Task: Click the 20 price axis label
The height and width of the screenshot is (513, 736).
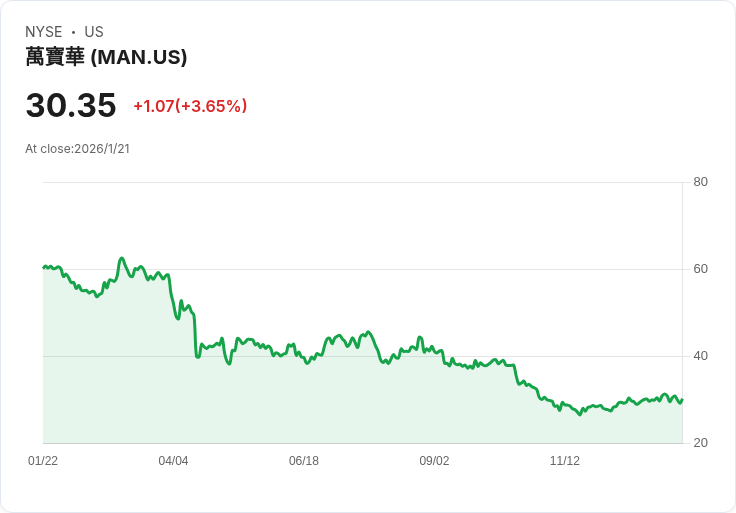Action: (700, 443)
